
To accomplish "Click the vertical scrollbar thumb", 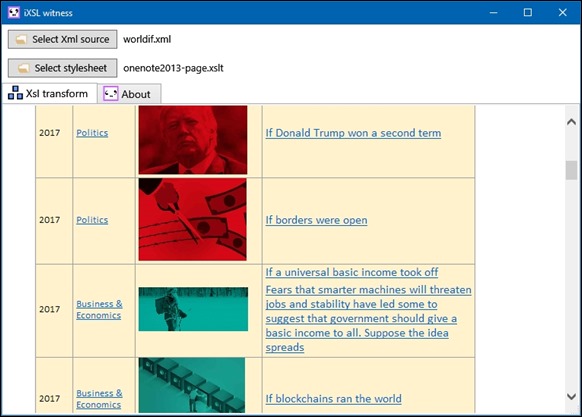I will (571, 170).
